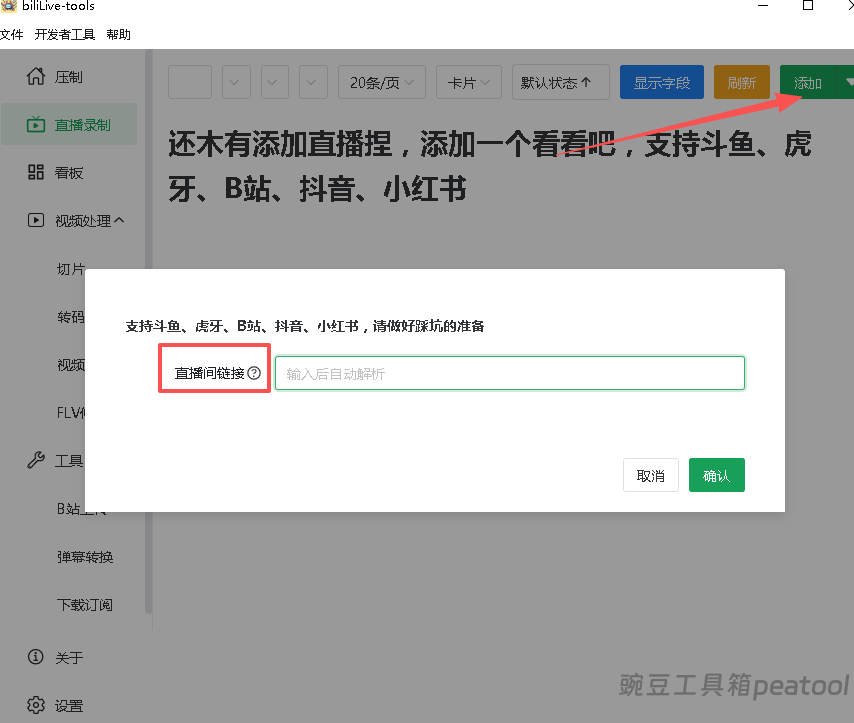The image size is (854, 723).
Task: Click the 确认 confirm button
Action: (716, 474)
